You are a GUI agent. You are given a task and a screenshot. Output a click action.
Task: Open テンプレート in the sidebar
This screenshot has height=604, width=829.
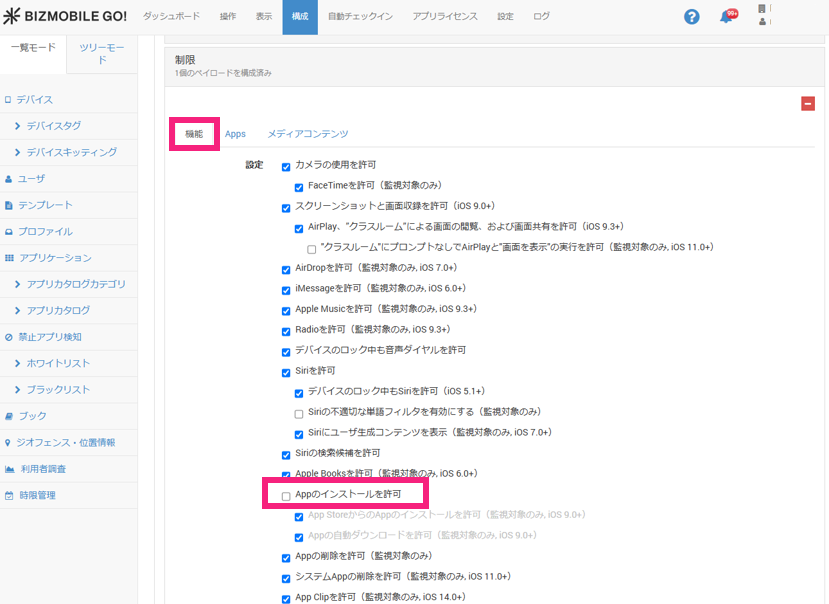pos(45,205)
